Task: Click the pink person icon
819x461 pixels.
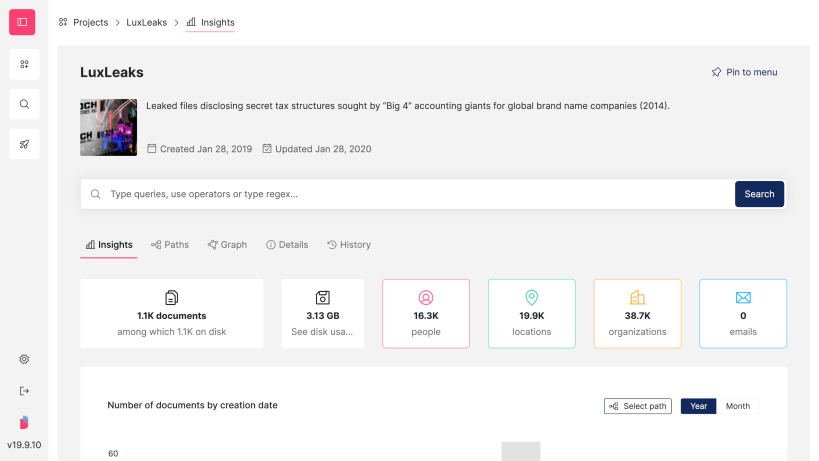Action: tap(426, 298)
